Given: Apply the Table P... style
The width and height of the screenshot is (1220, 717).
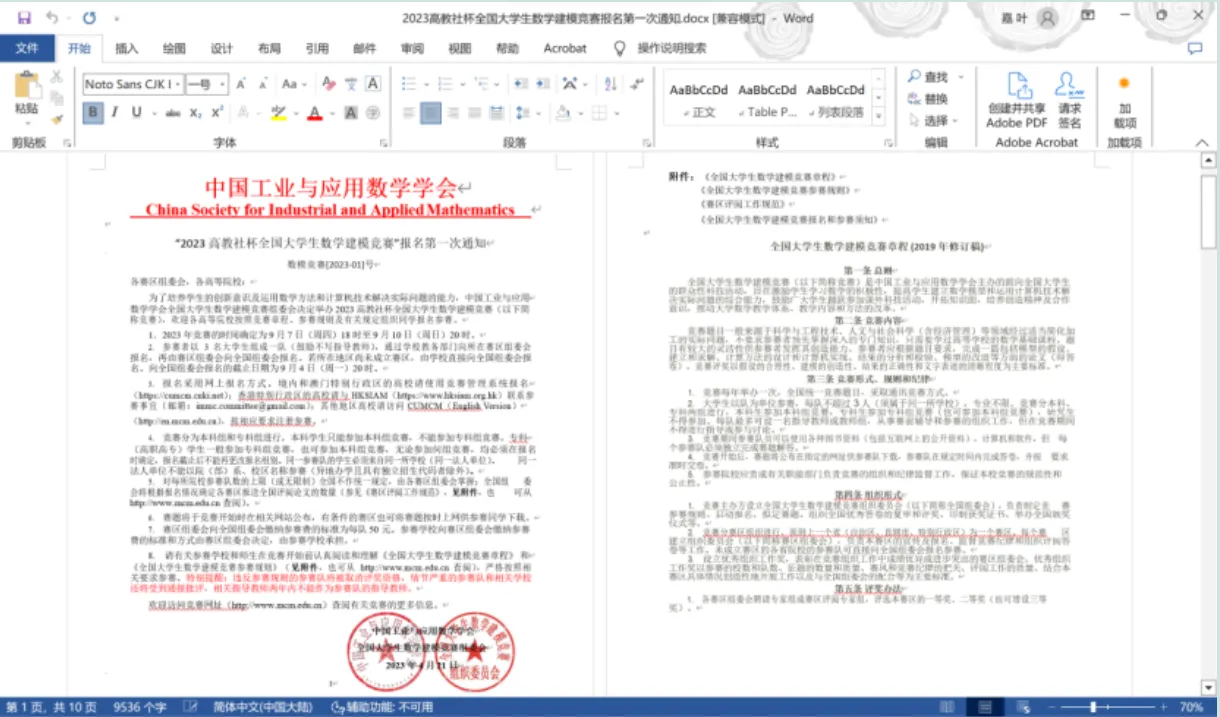Looking at the screenshot, I should 767,99.
